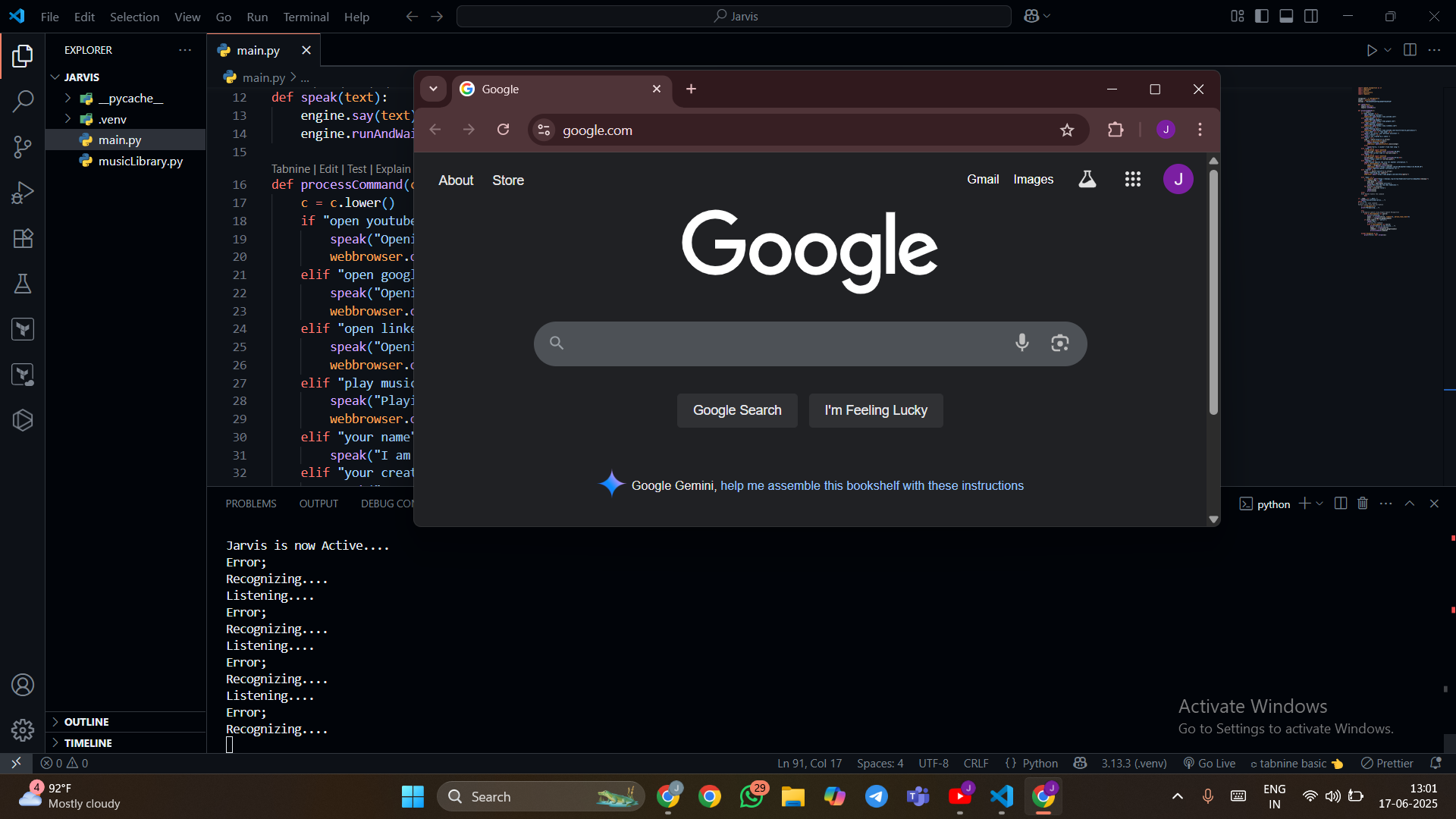The width and height of the screenshot is (1456, 819).
Task: Search by image with Google Lens icon
Action: [1059, 343]
